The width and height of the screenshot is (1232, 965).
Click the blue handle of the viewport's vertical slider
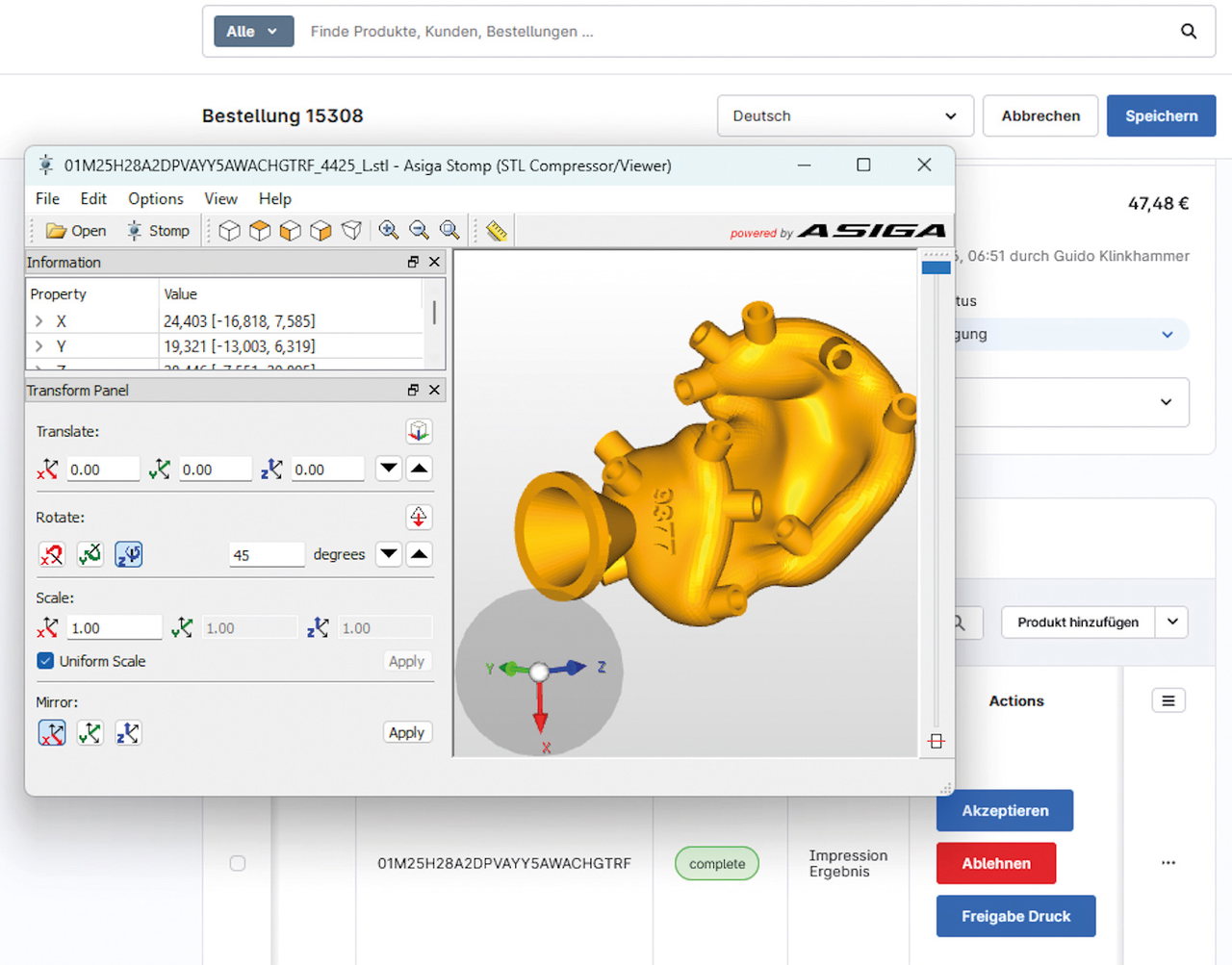click(936, 267)
